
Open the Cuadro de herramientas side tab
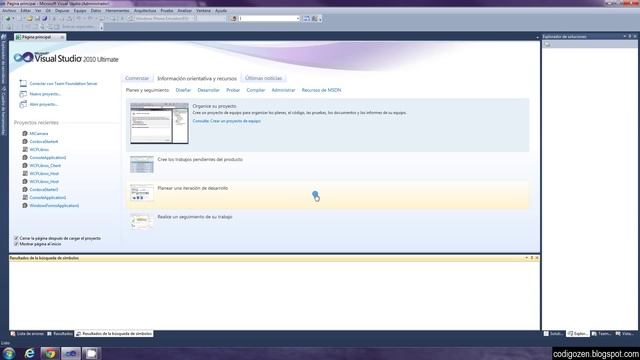coord(4,111)
